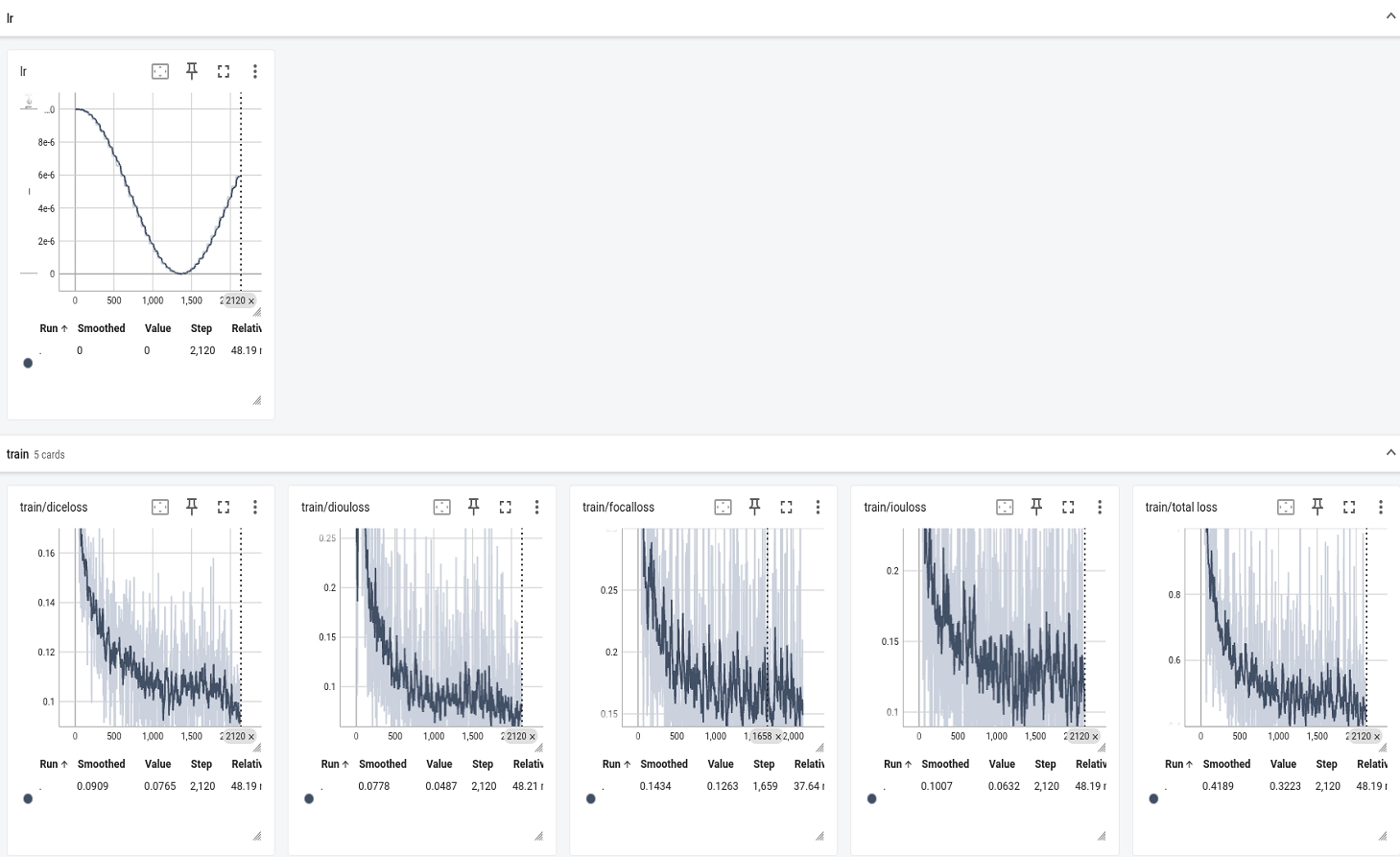
Task: Open more options for train/diouloss card
Action: [536, 507]
